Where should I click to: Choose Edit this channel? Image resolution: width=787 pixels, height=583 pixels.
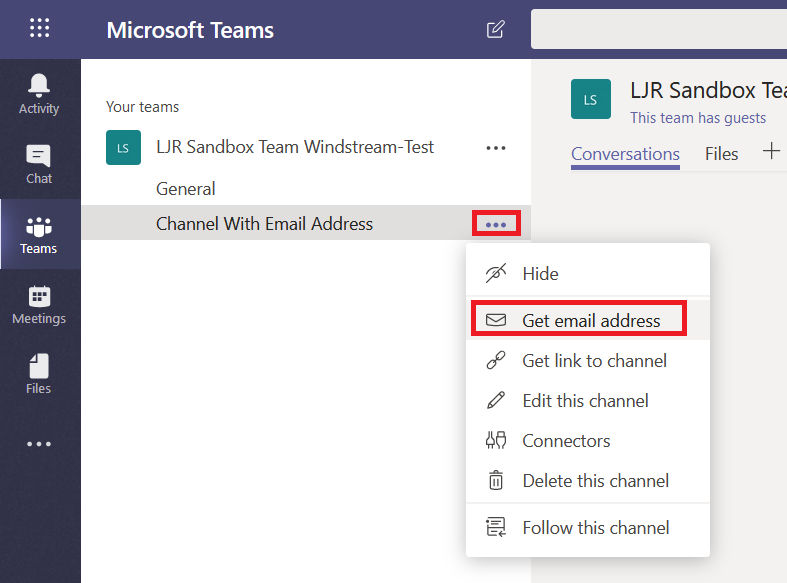point(588,401)
